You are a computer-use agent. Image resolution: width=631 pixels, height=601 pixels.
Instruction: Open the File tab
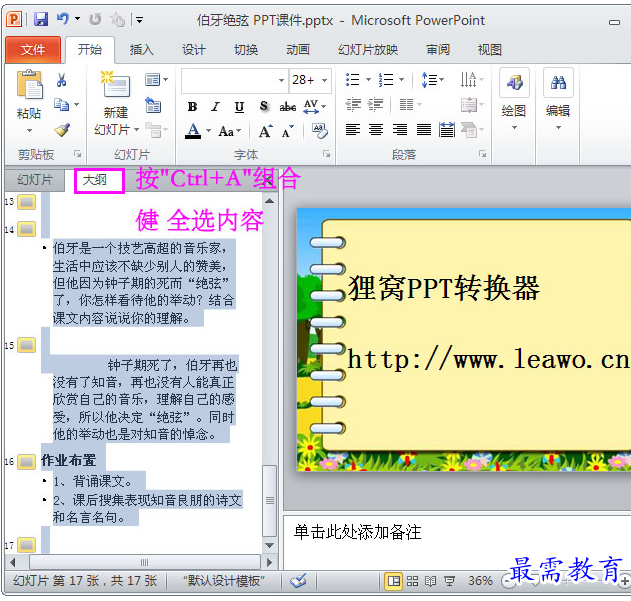point(33,50)
